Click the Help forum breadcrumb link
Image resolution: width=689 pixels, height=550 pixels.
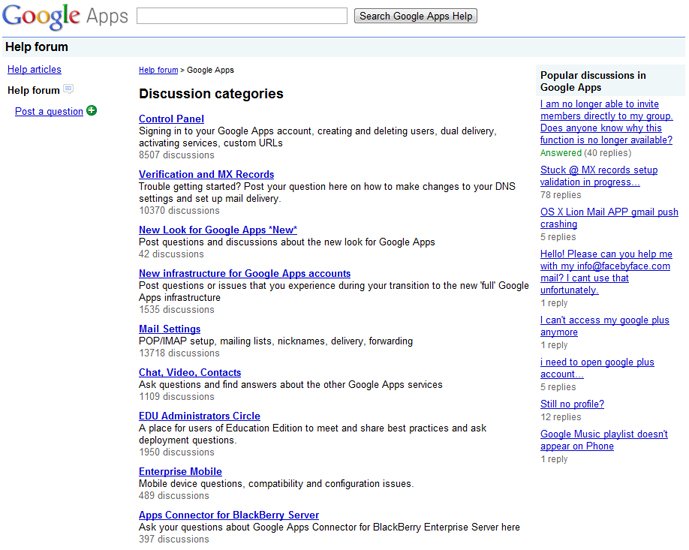(x=158, y=70)
